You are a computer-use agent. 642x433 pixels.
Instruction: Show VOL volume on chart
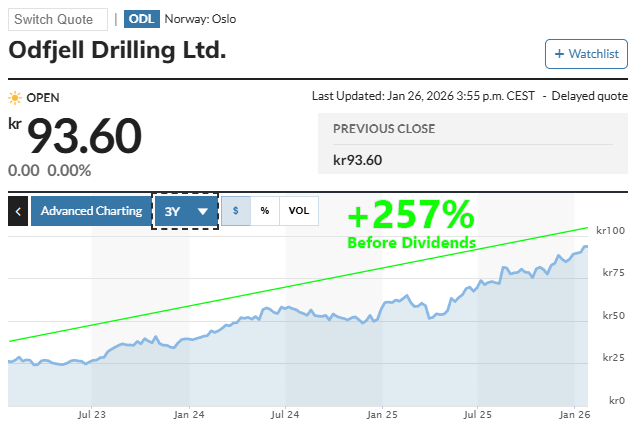tap(299, 211)
